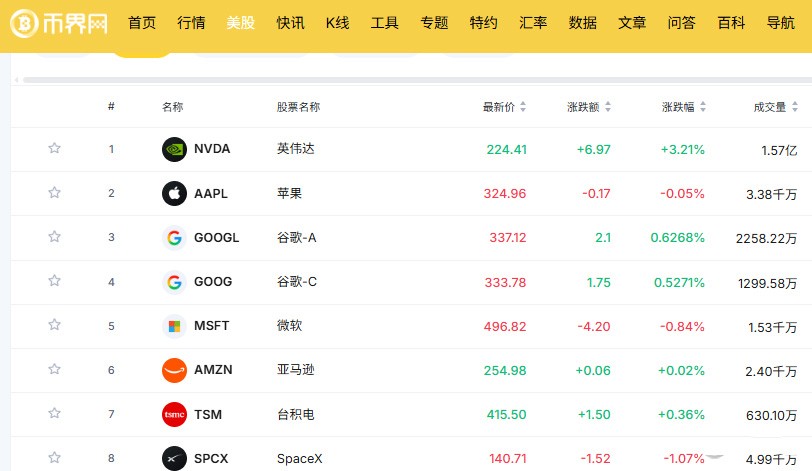Screen dimensions: 812x471
Task: Click the scrollbar's left arrow
Action: coord(17,80)
